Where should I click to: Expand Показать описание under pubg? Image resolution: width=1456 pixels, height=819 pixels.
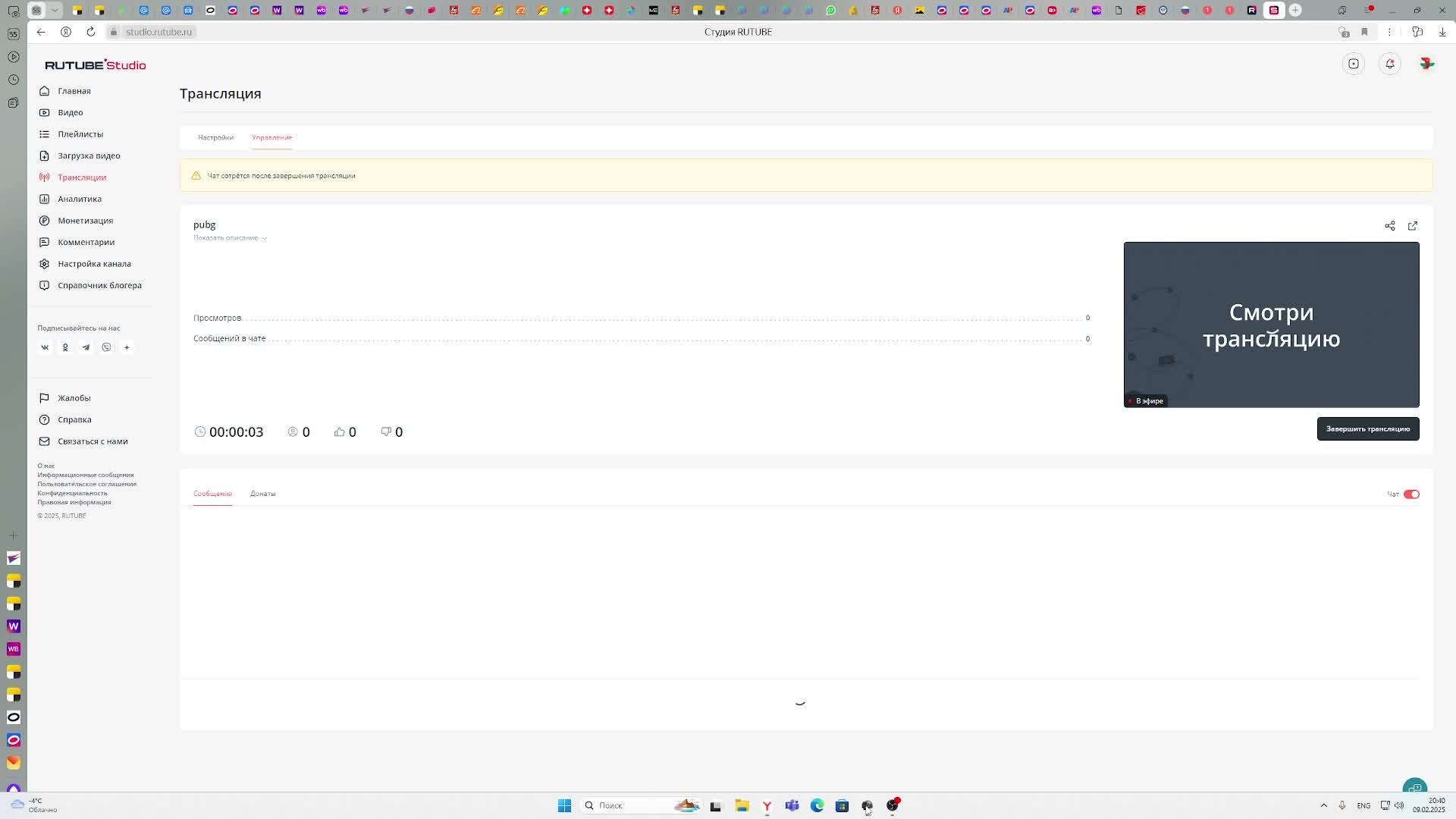(x=230, y=238)
